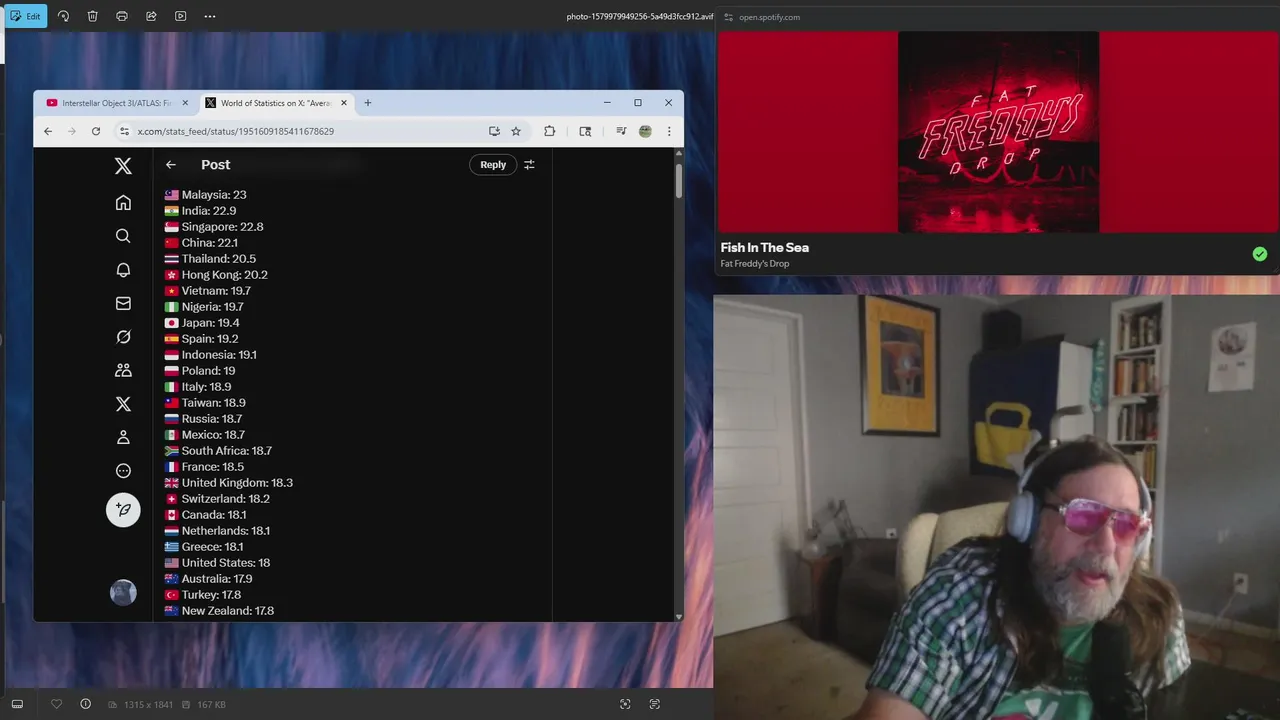1280x720 pixels.
Task: Click the actual-size zoom icon in Photos status bar
Action: (654, 704)
